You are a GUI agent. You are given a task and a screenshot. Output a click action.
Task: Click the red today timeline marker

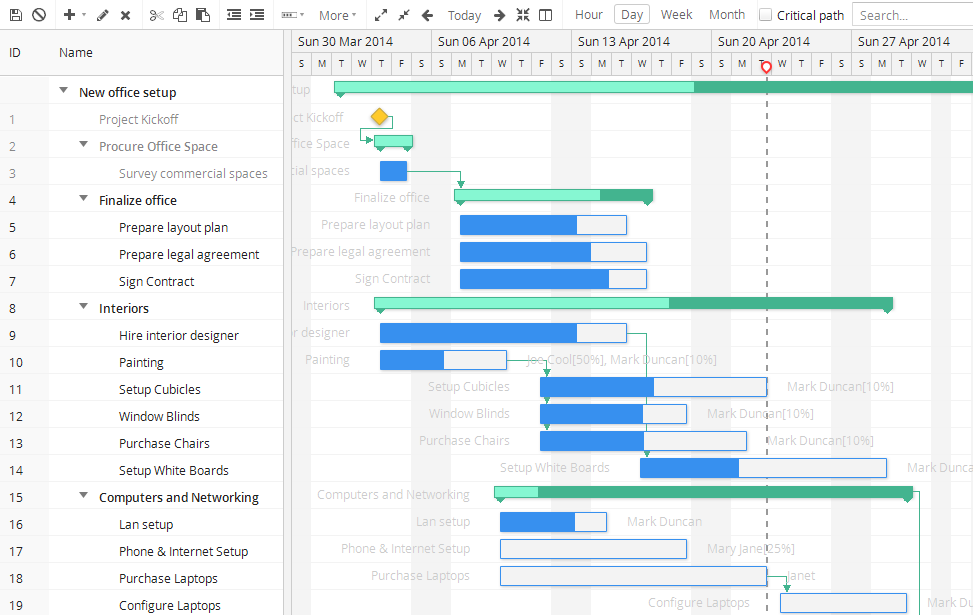pyautogui.click(x=766, y=67)
